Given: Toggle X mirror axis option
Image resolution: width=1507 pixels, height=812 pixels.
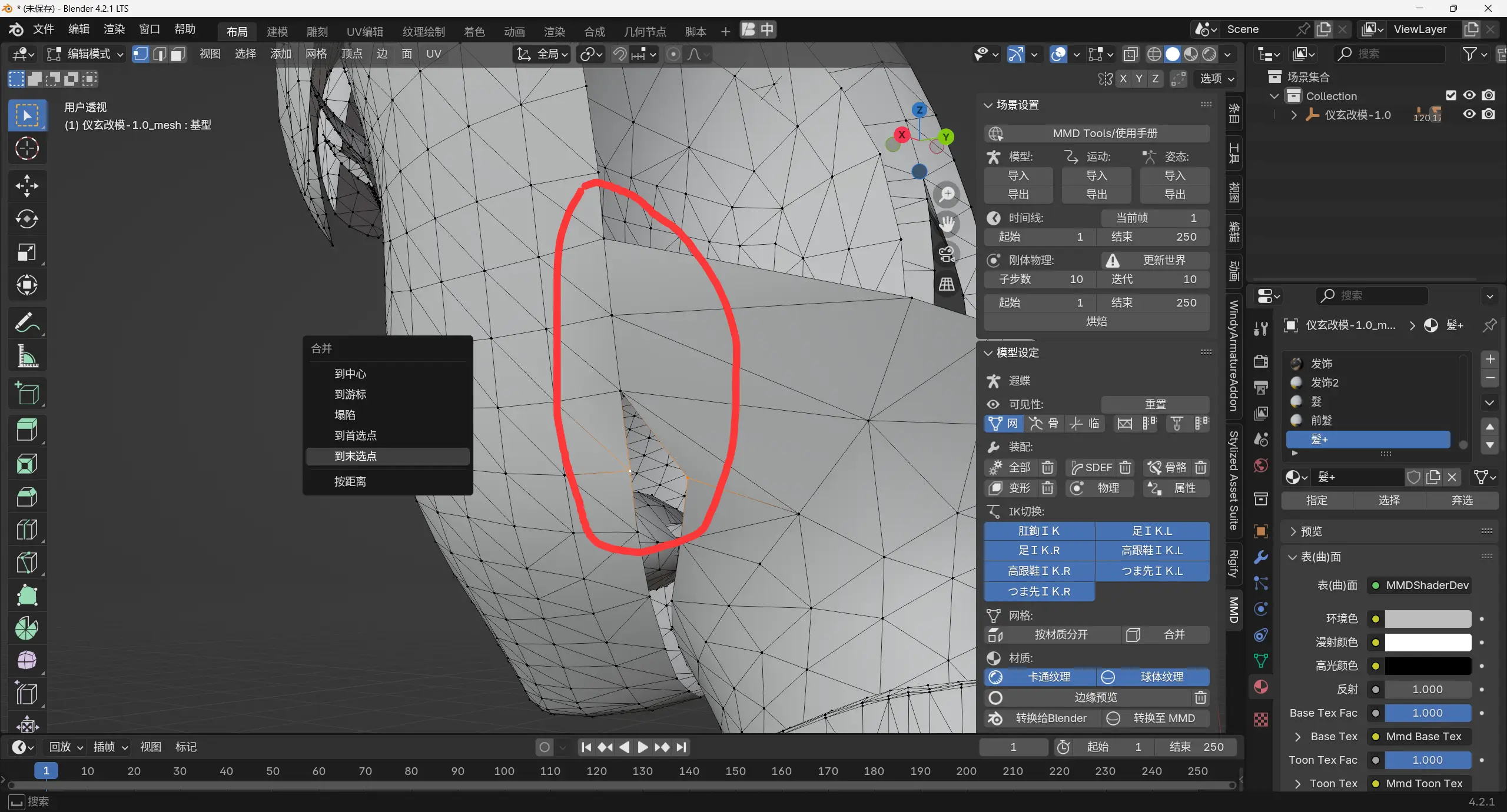Looking at the screenshot, I should 1123,78.
